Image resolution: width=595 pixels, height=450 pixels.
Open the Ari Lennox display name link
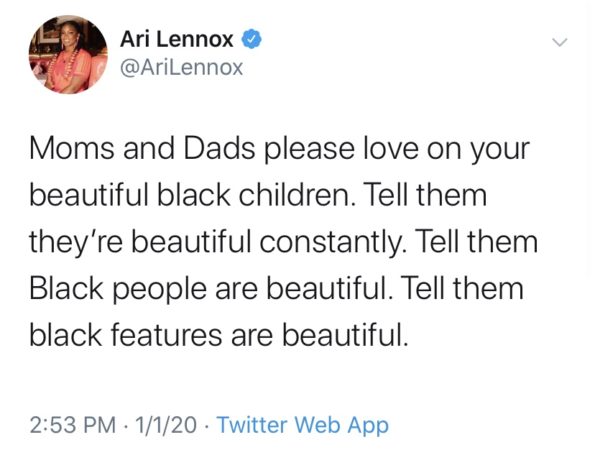[x=176, y=39]
